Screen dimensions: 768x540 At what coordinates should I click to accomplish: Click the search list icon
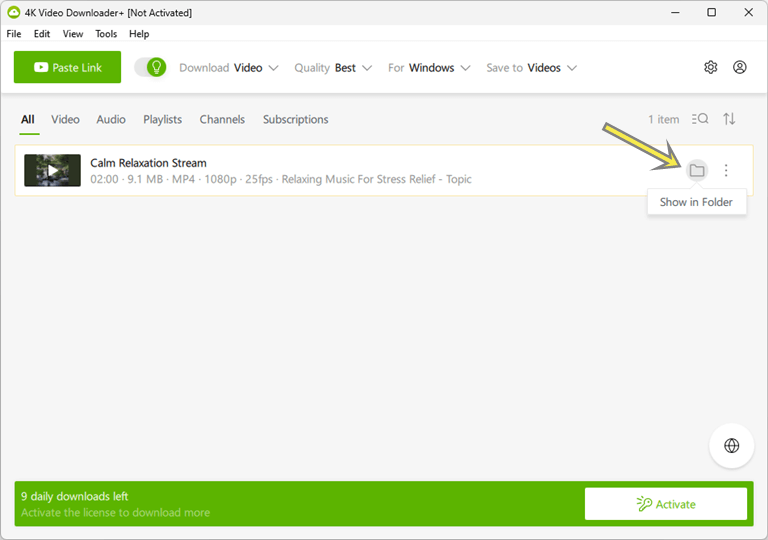[x=700, y=119]
